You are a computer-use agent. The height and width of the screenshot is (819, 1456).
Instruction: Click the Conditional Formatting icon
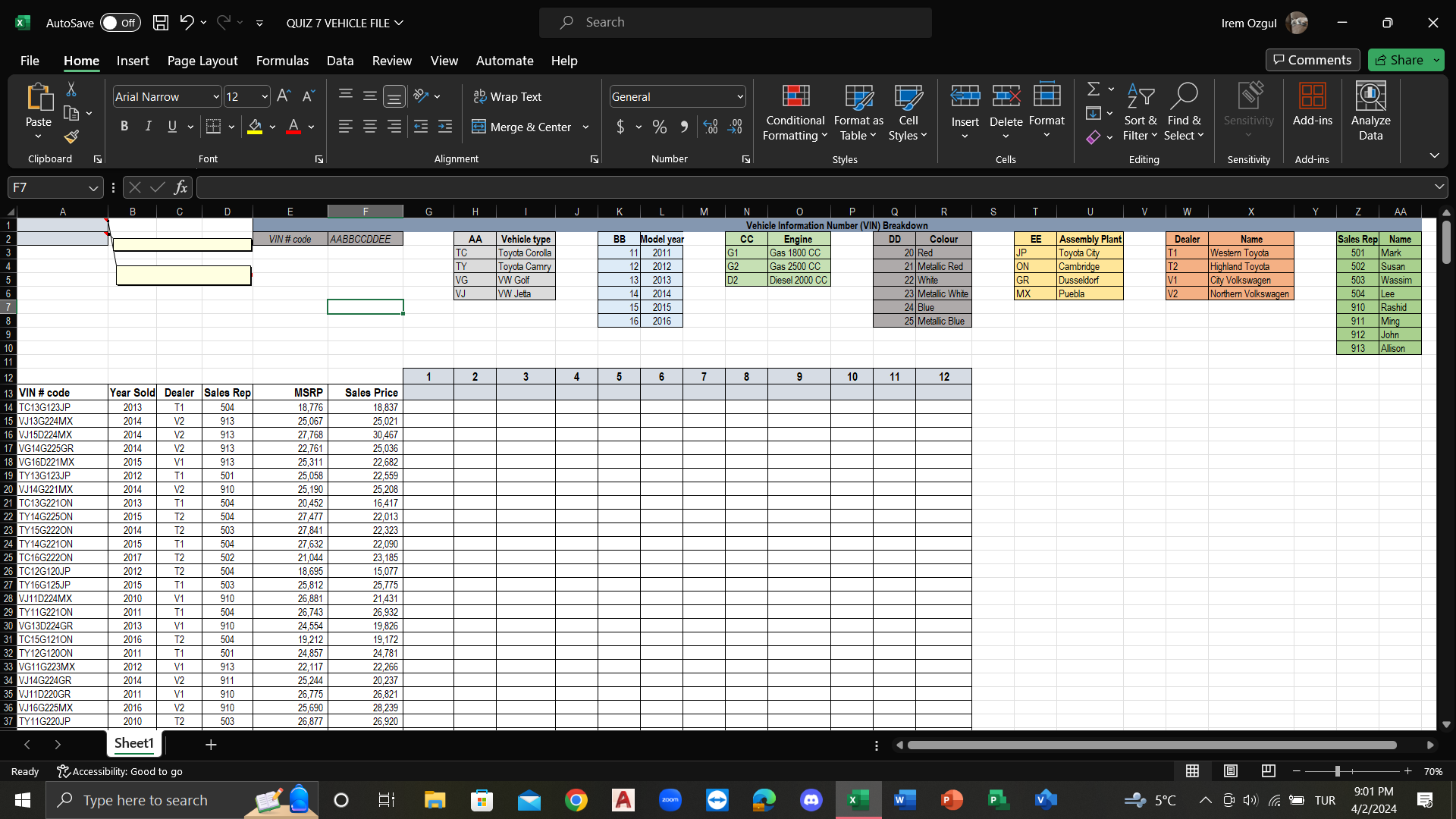795,112
